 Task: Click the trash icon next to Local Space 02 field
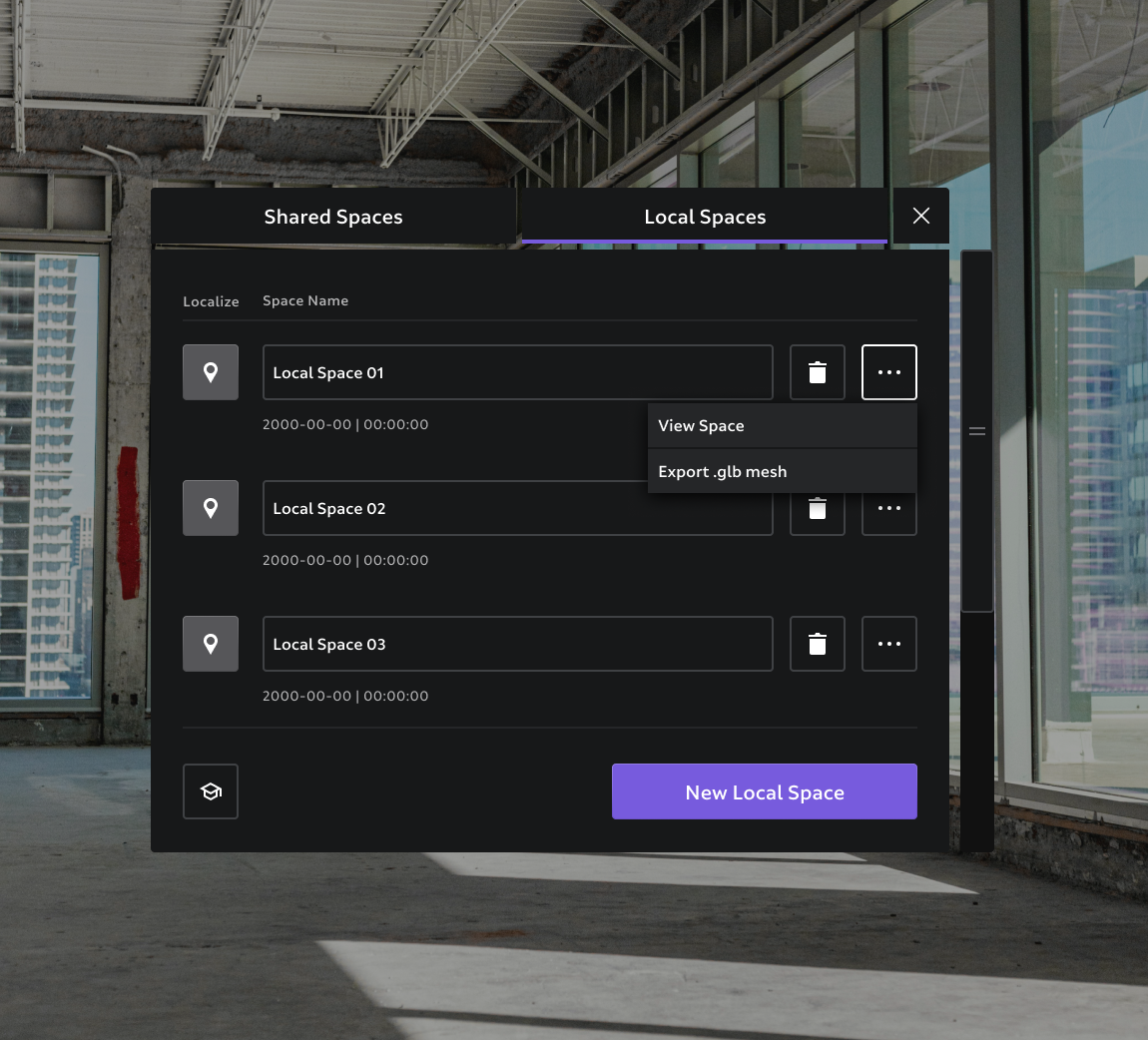click(x=817, y=508)
